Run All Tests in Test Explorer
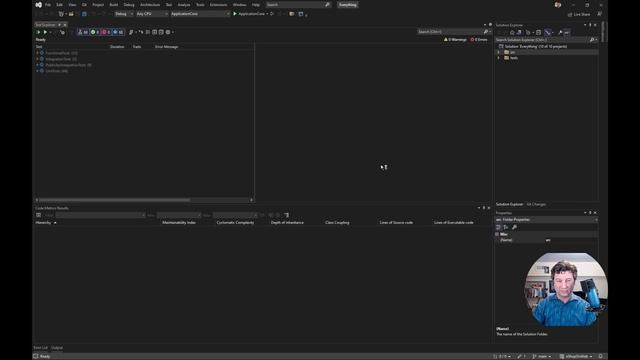The width and height of the screenshot is (640, 360). pos(38,32)
